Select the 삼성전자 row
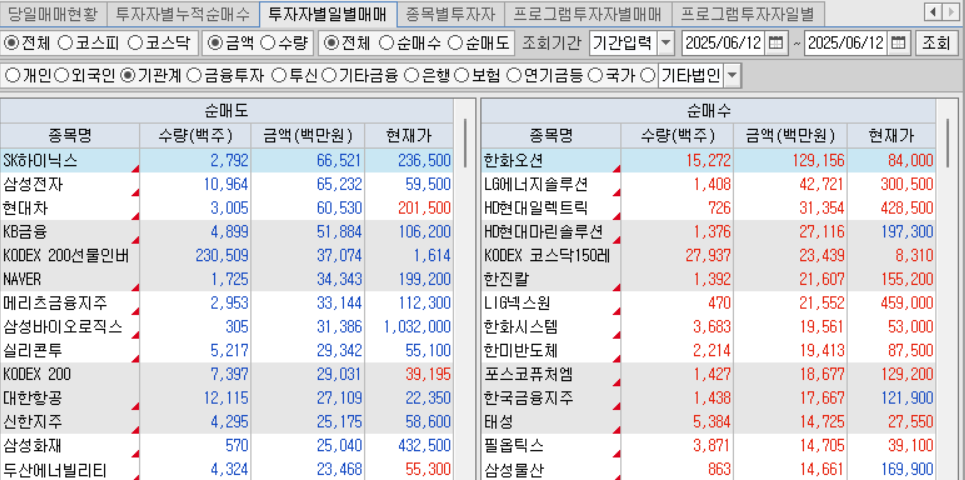Screen dimensions: 965x480 point(226,184)
